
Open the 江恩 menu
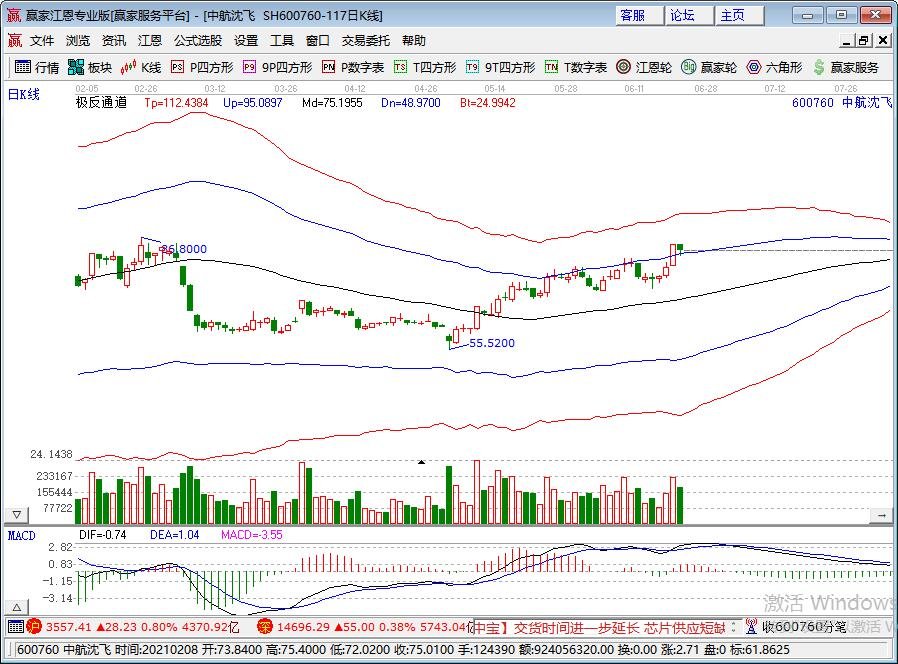[x=149, y=41]
